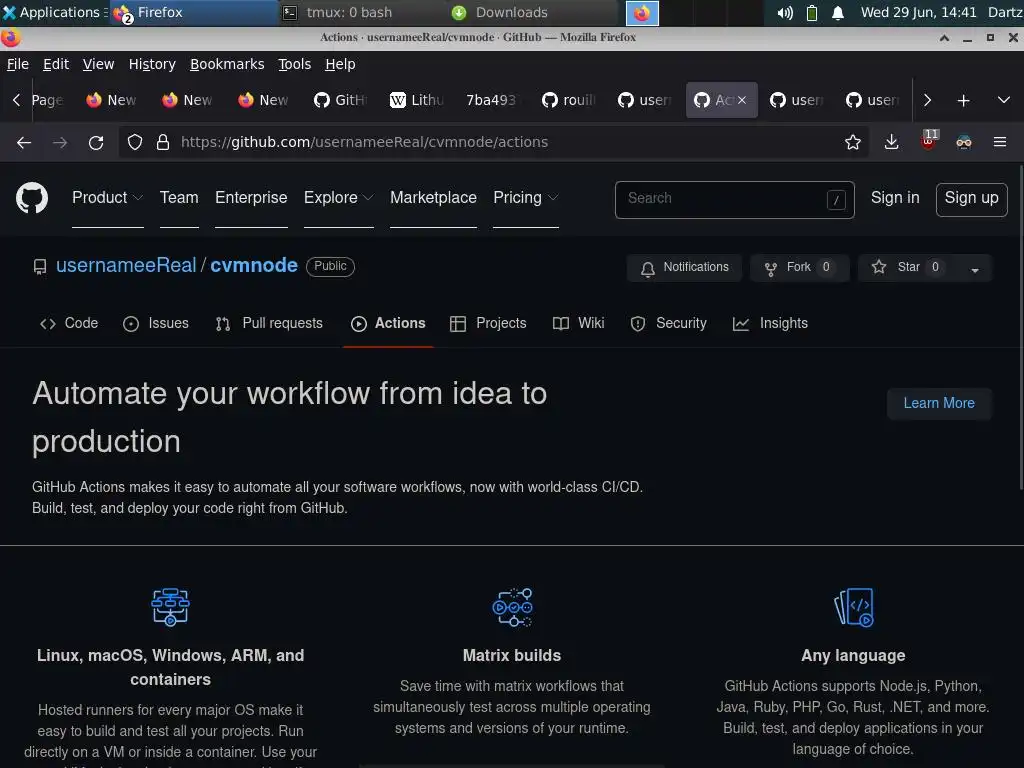Go back with the browser back arrow
Image resolution: width=1024 pixels, height=768 pixels.
pyautogui.click(x=24, y=142)
